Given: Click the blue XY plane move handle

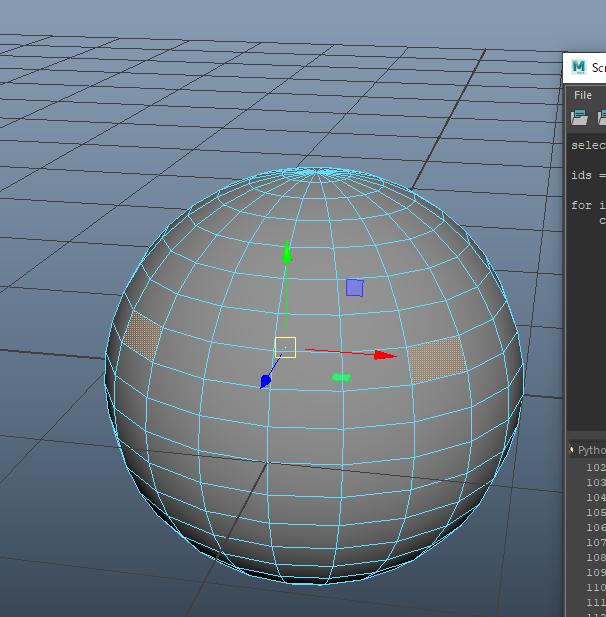Looking at the screenshot, I should (x=355, y=288).
